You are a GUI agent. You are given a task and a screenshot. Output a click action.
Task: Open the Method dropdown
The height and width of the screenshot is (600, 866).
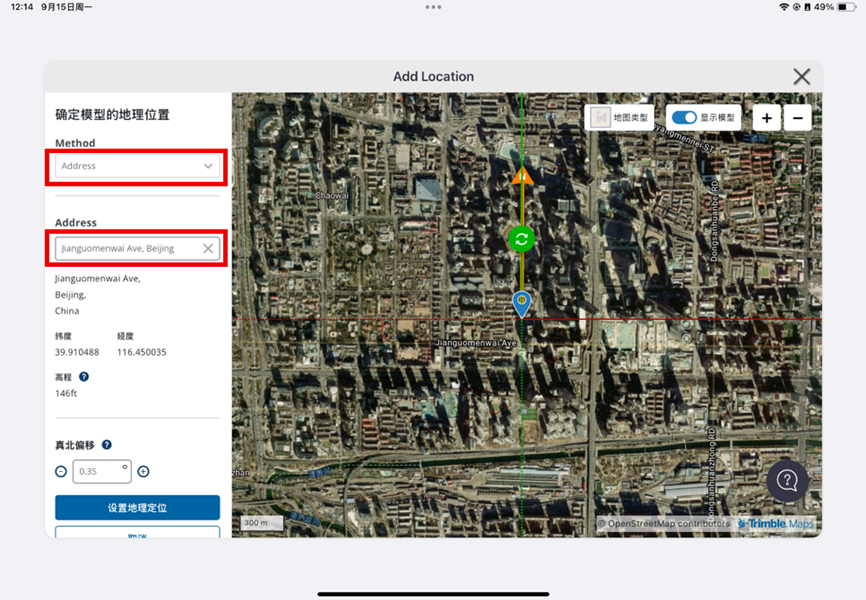pyautogui.click(x=137, y=166)
